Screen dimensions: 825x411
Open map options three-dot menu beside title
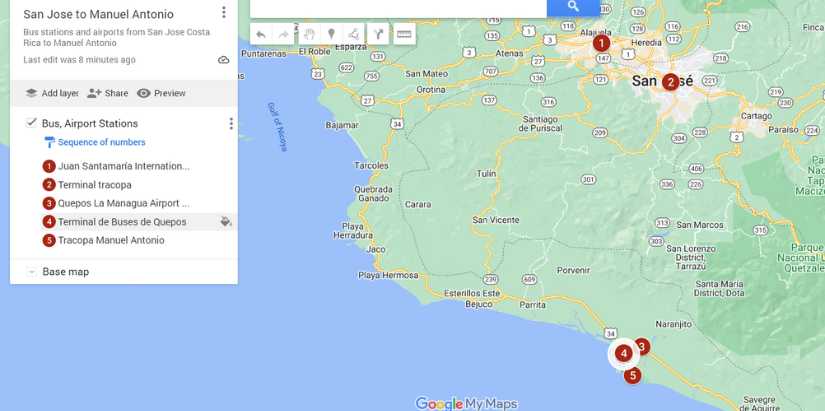pyautogui.click(x=224, y=12)
